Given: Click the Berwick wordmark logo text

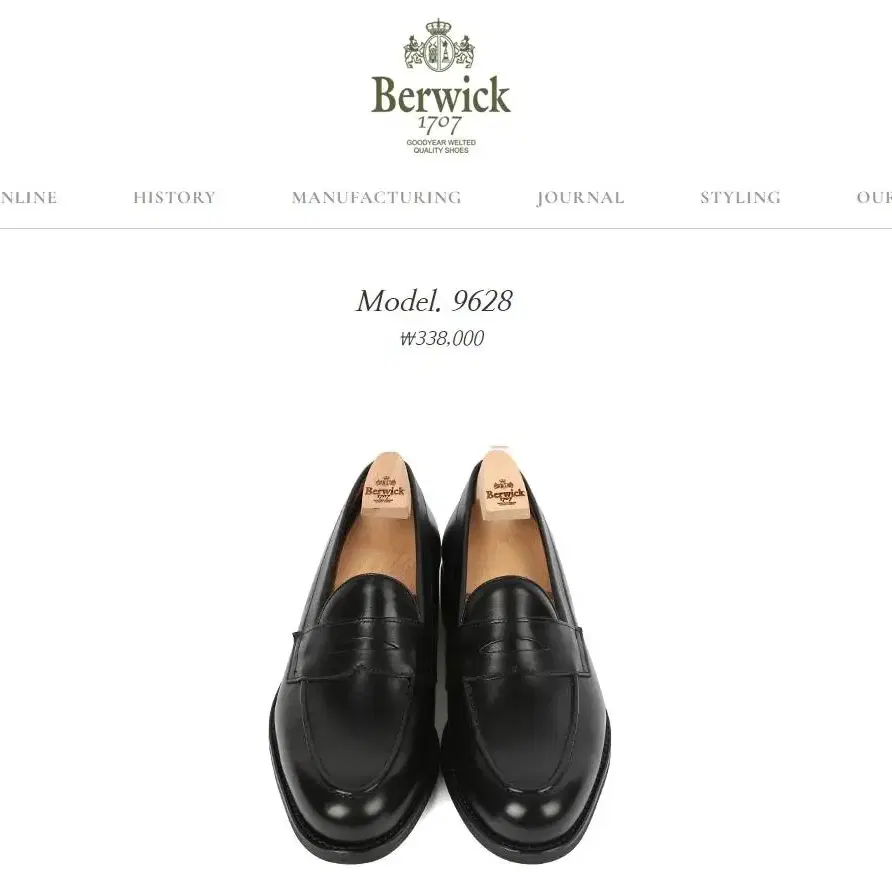Looking at the screenshot, I should 441,94.
